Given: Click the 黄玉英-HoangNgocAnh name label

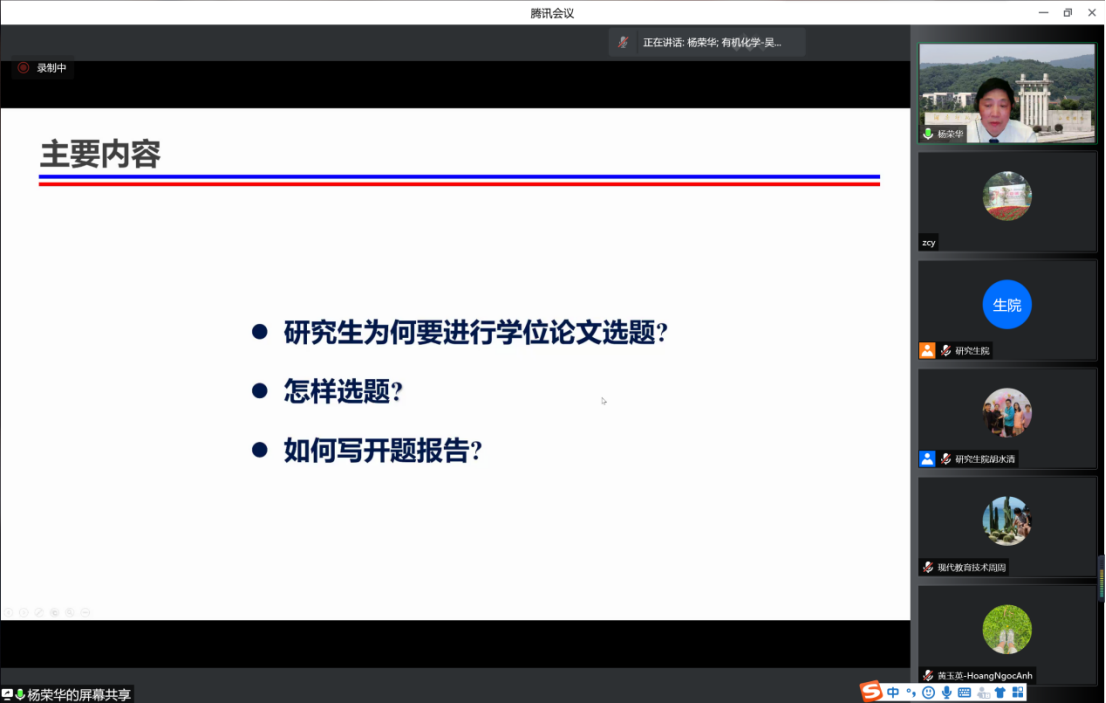Looking at the screenshot, I should (985, 676).
